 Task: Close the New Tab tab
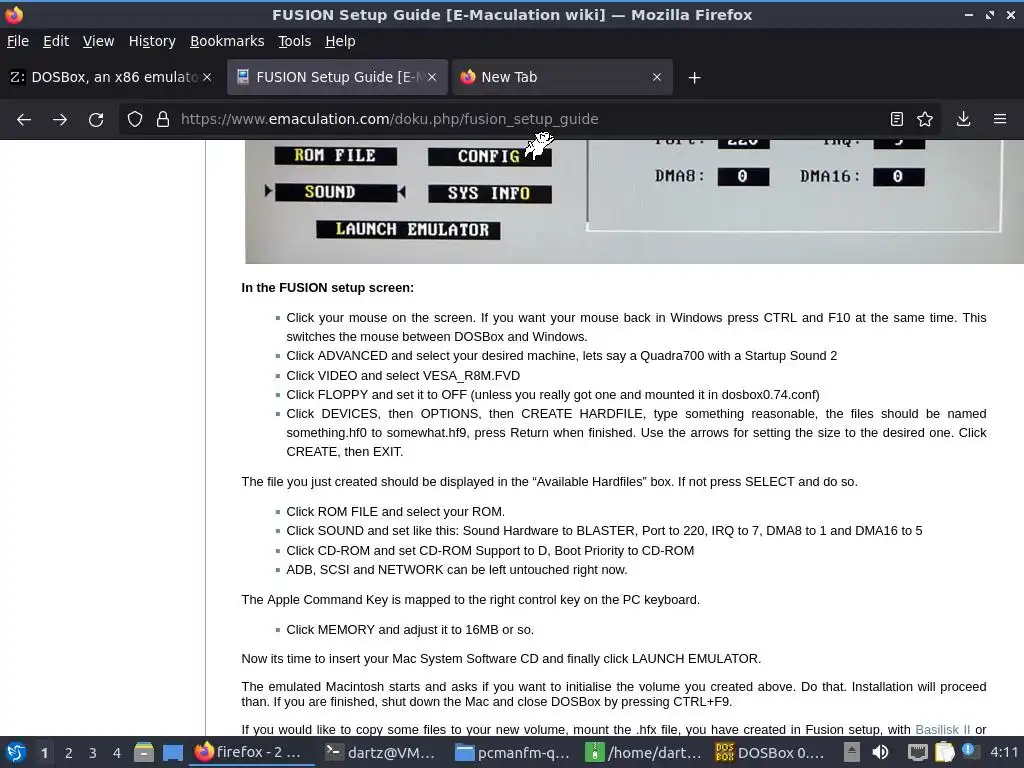[657, 77]
